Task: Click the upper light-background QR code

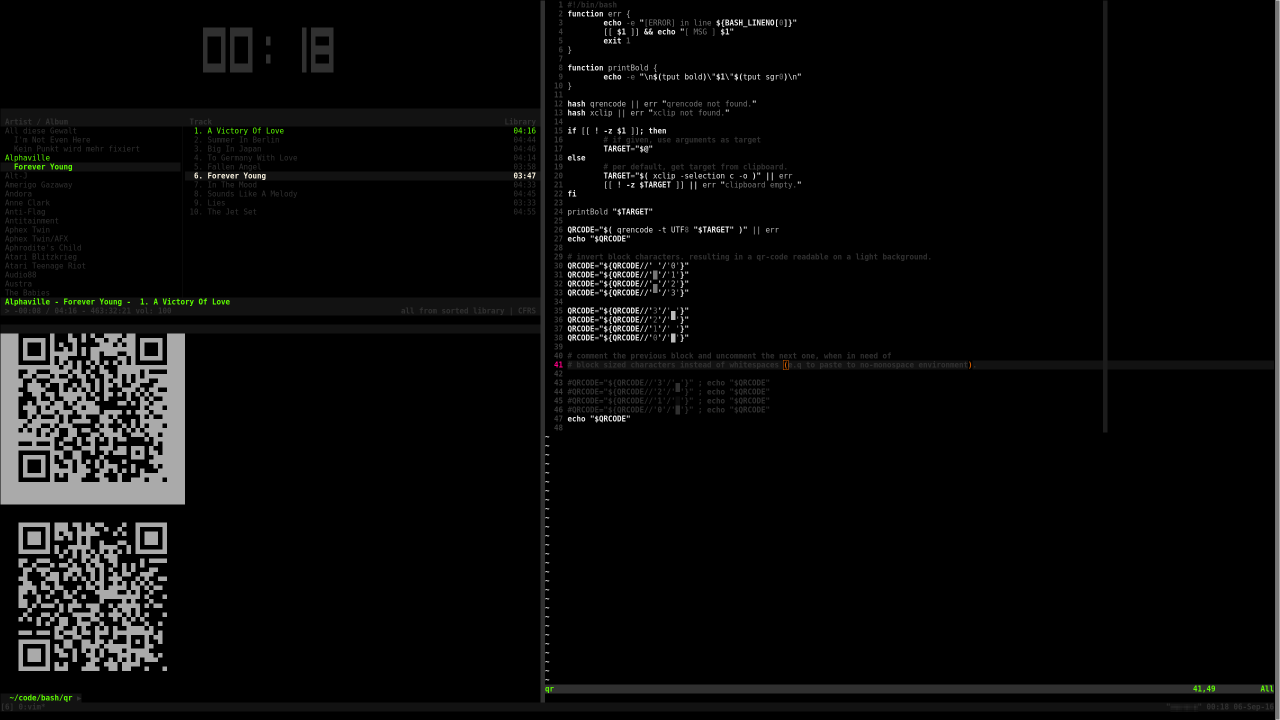Action: 93,419
